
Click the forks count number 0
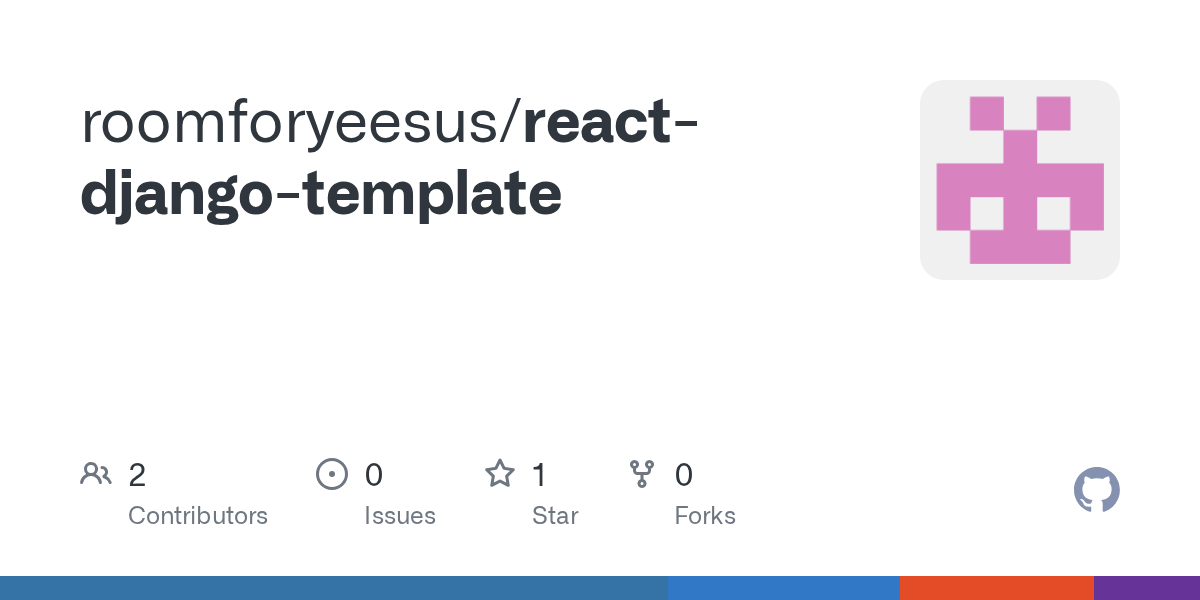tap(684, 475)
